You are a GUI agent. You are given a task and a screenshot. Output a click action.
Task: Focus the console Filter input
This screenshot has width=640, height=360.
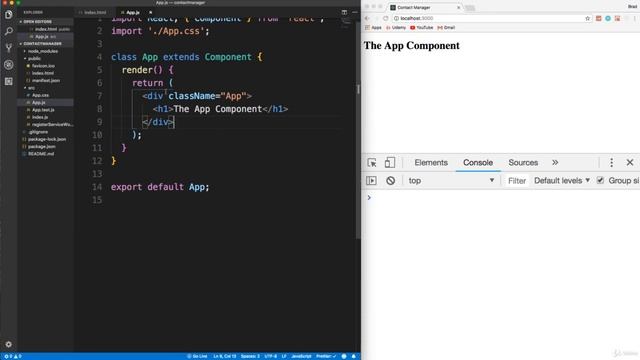pos(517,180)
